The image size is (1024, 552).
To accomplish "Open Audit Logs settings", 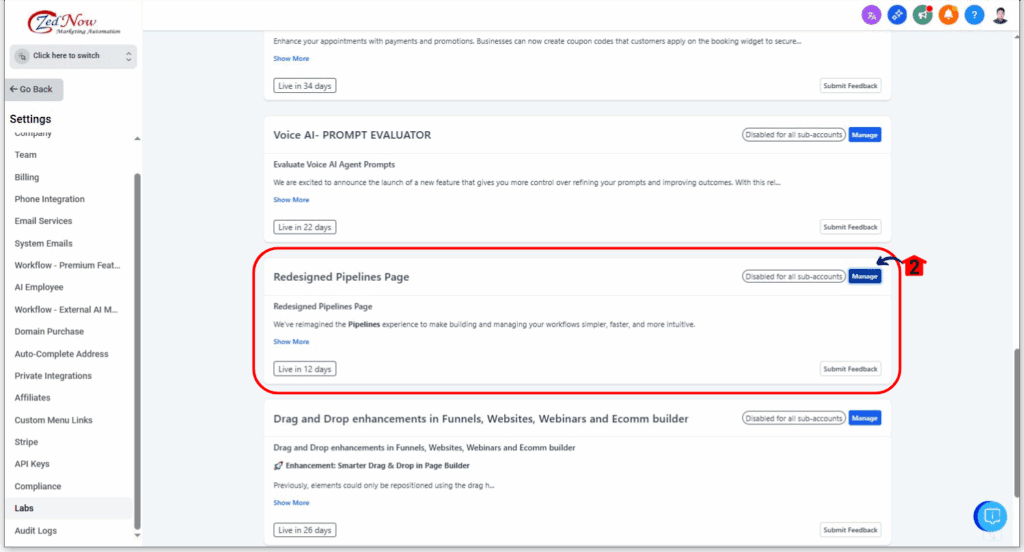I will tap(35, 530).
